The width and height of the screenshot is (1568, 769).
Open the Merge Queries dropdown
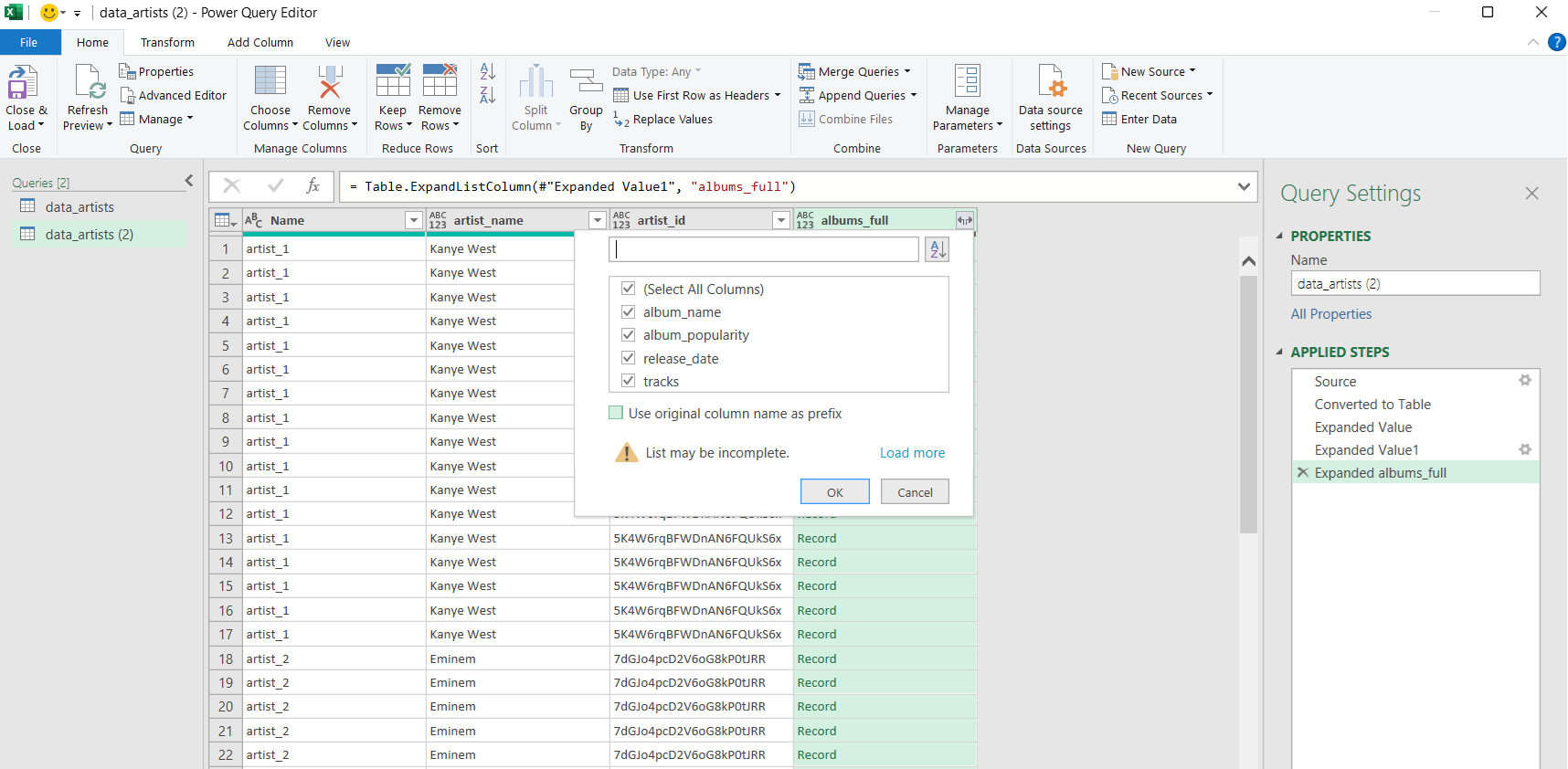(907, 71)
